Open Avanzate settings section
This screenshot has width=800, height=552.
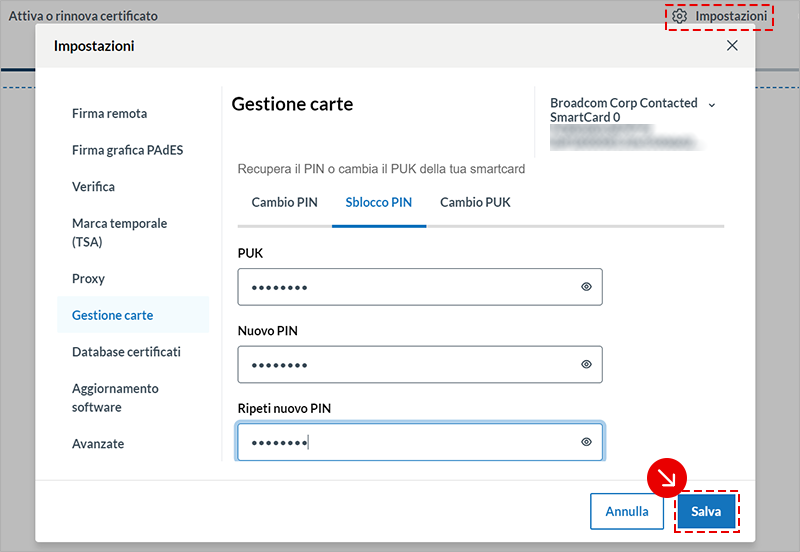click(98, 443)
